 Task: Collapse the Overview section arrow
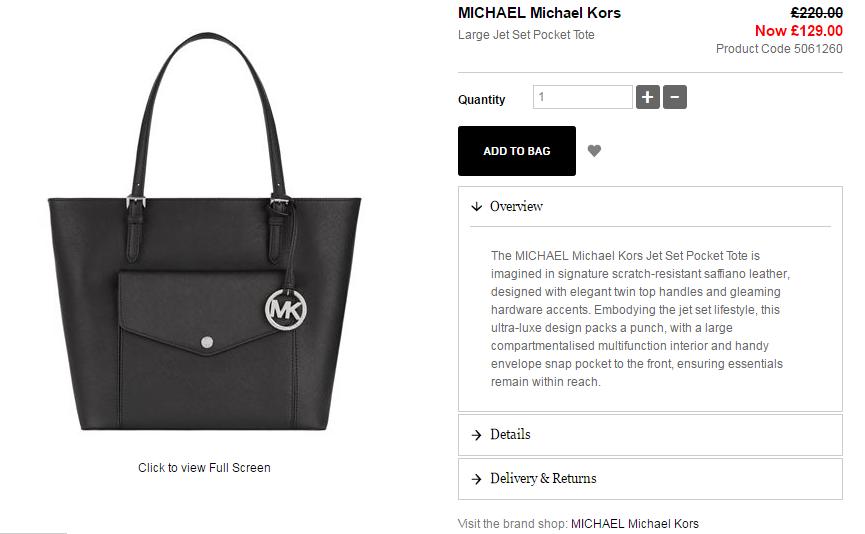(477, 207)
